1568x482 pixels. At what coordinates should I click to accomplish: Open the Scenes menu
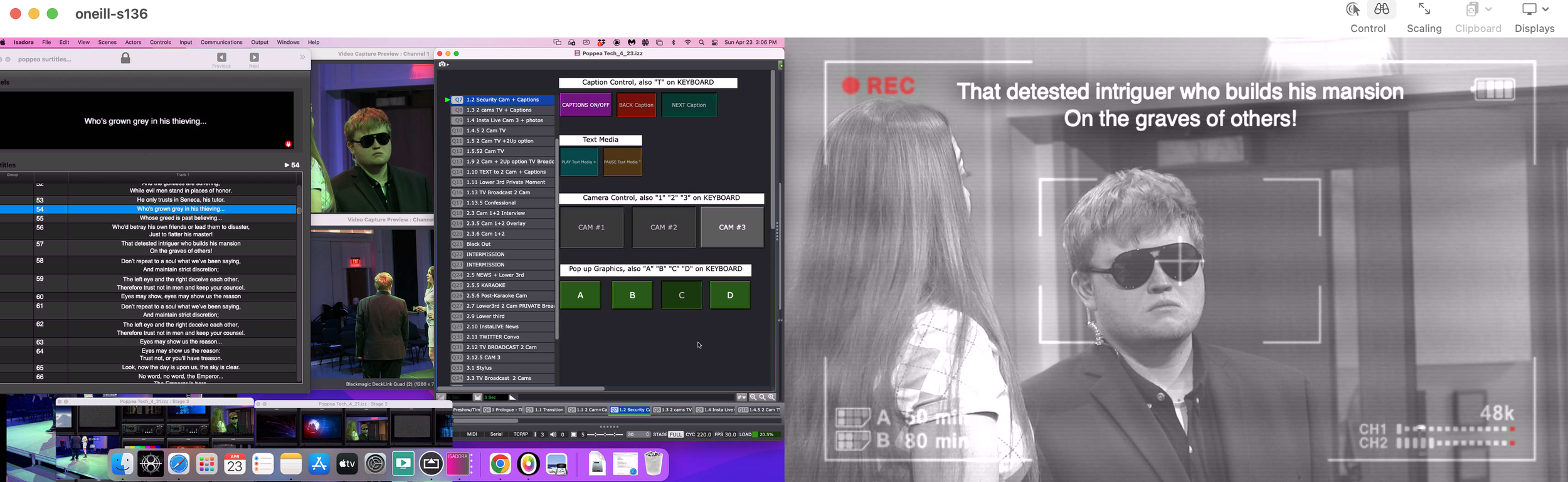(107, 43)
